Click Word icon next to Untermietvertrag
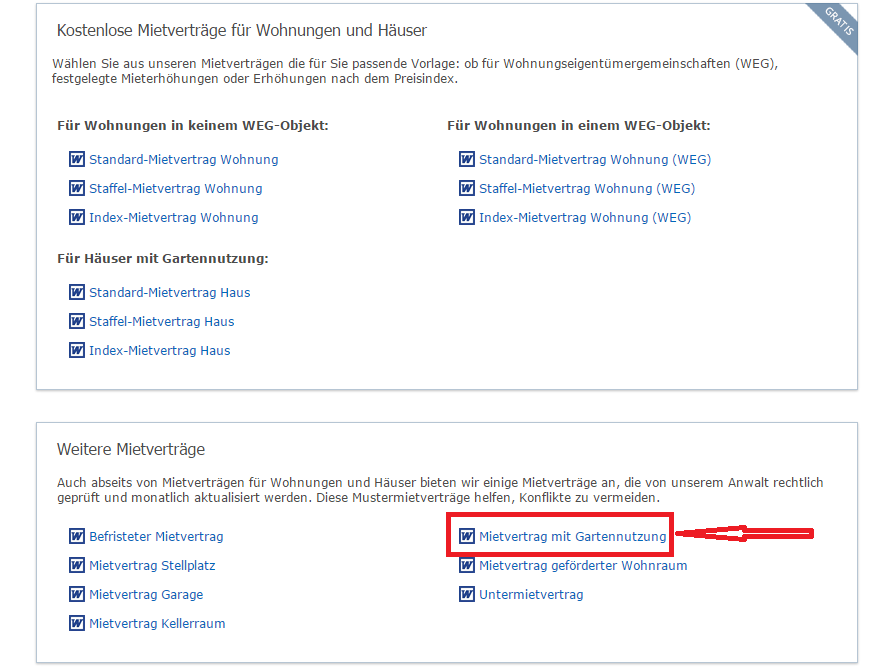This screenshot has width=883, height=670. 467,595
